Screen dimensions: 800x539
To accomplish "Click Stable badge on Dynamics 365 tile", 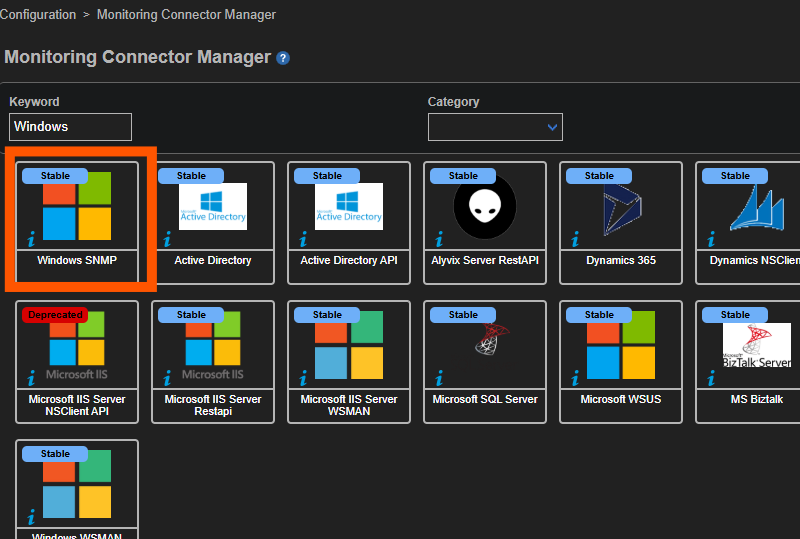I will coord(599,176).
